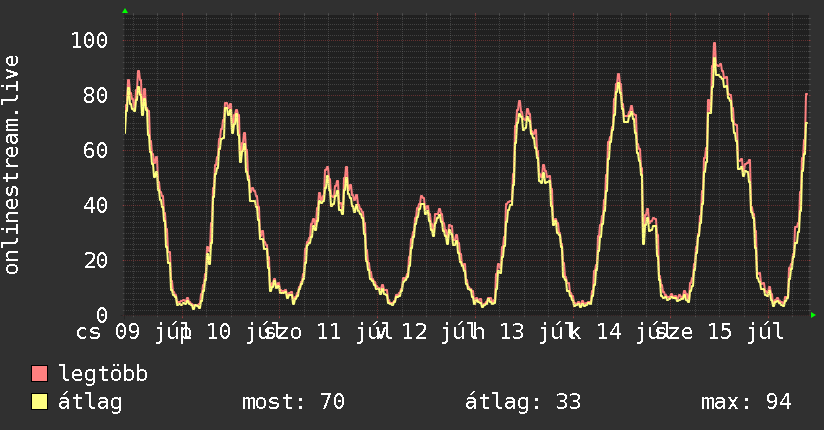
Task: Click the 'cs 09 júl' date label
Action: point(132,332)
